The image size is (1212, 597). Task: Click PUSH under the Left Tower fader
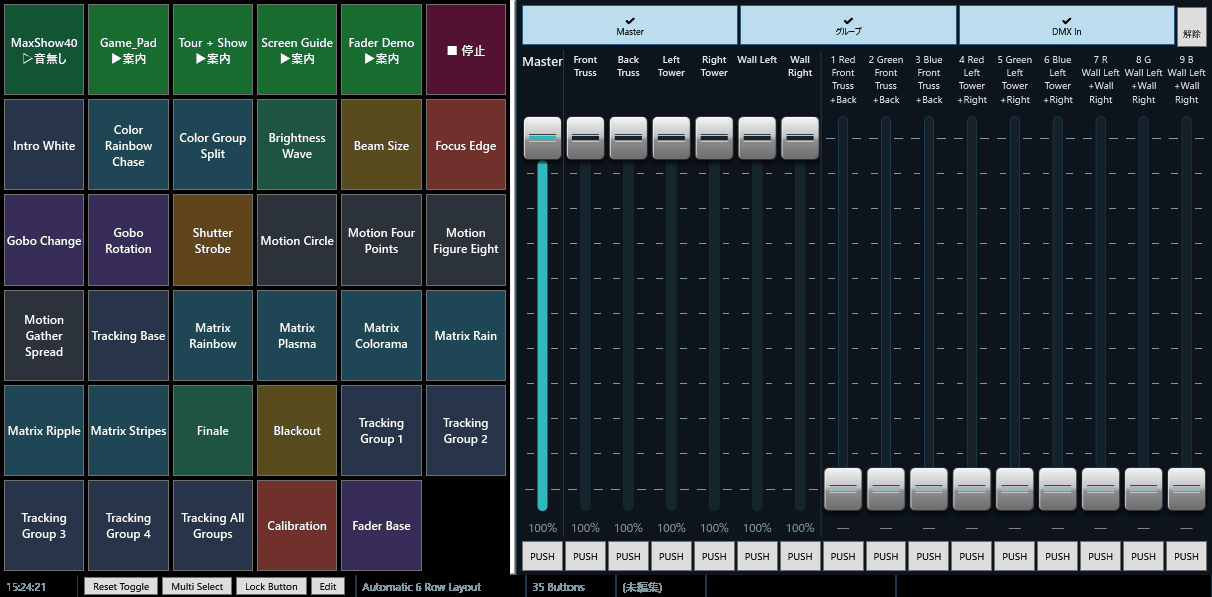point(672,557)
